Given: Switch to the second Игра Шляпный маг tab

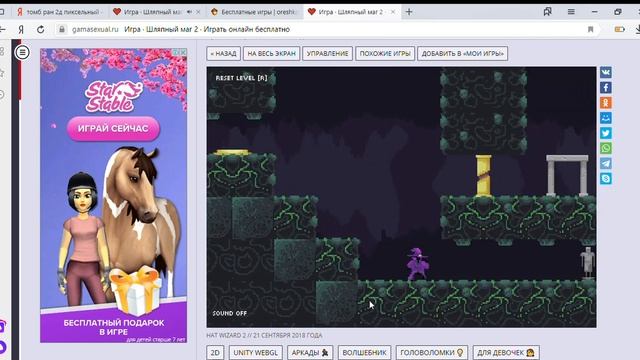Looking at the screenshot, I should (x=152, y=12).
